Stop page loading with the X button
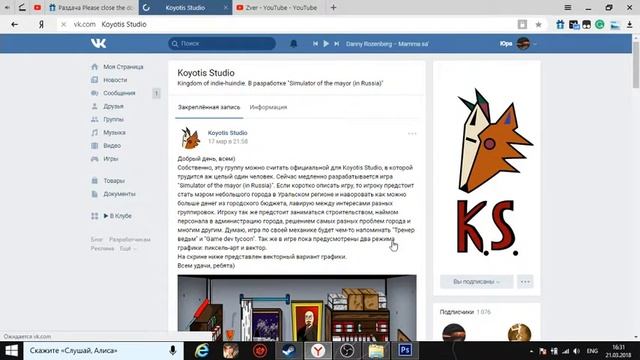 point(63,24)
